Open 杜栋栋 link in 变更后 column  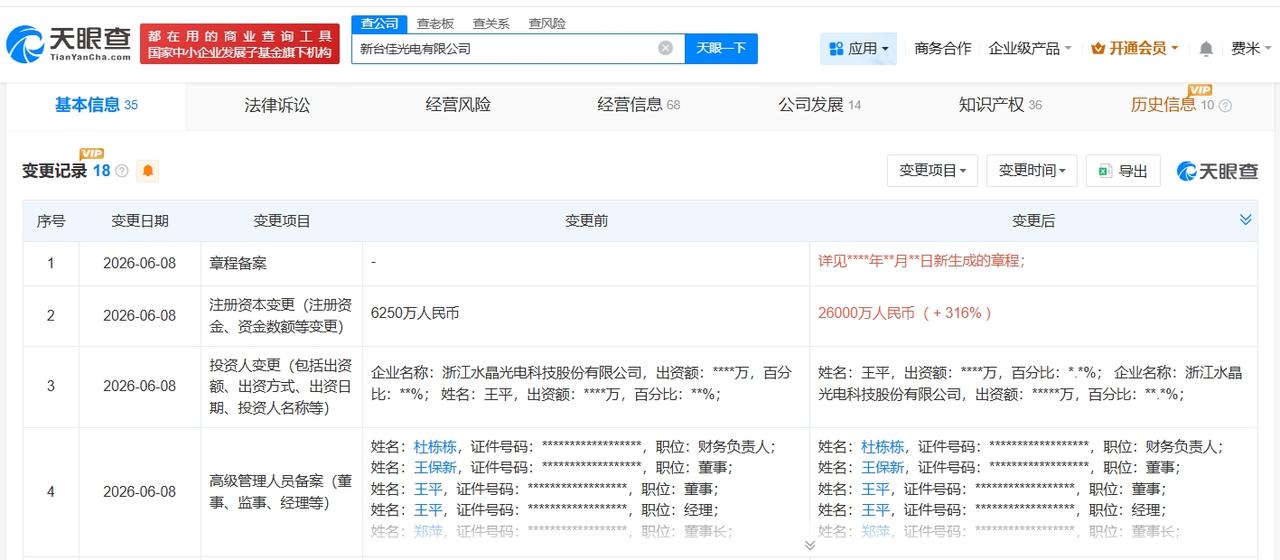coord(882,447)
